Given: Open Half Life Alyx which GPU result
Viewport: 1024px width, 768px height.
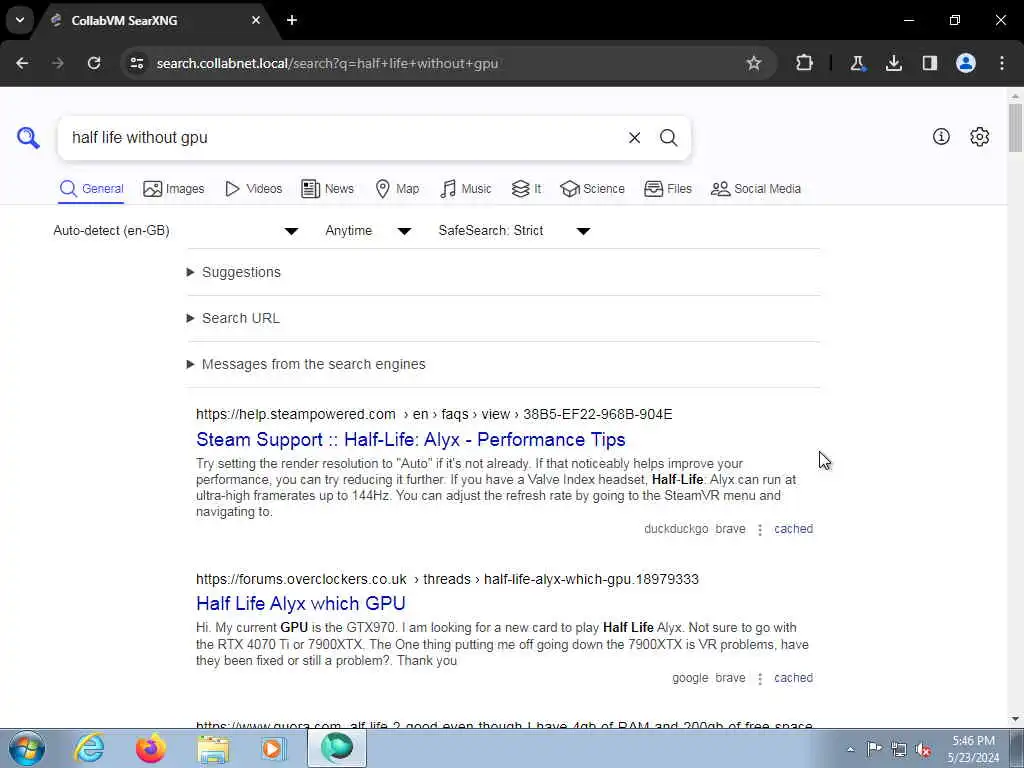Looking at the screenshot, I should (301, 603).
